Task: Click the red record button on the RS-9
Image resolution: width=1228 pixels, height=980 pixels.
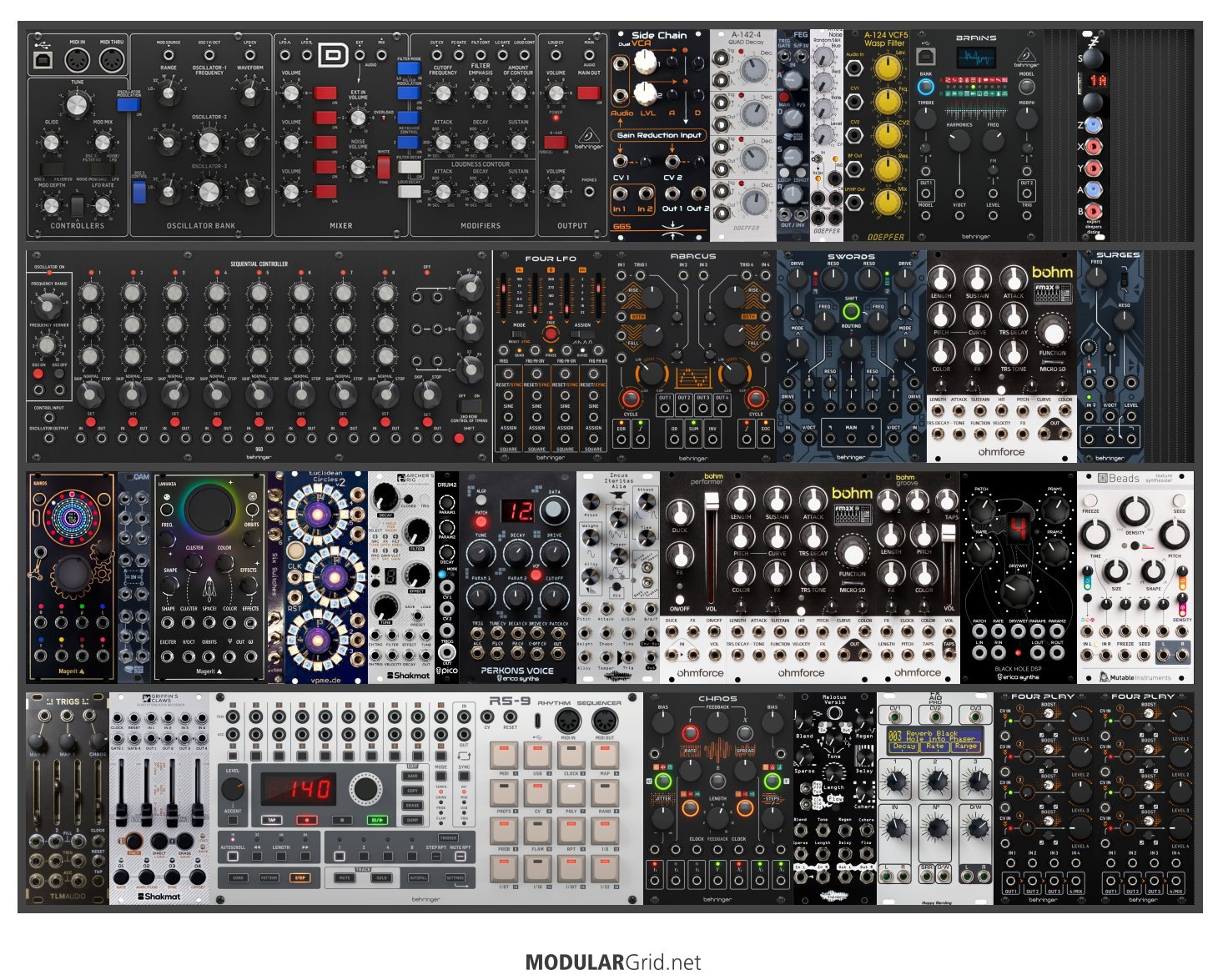Action: pos(307,820)
